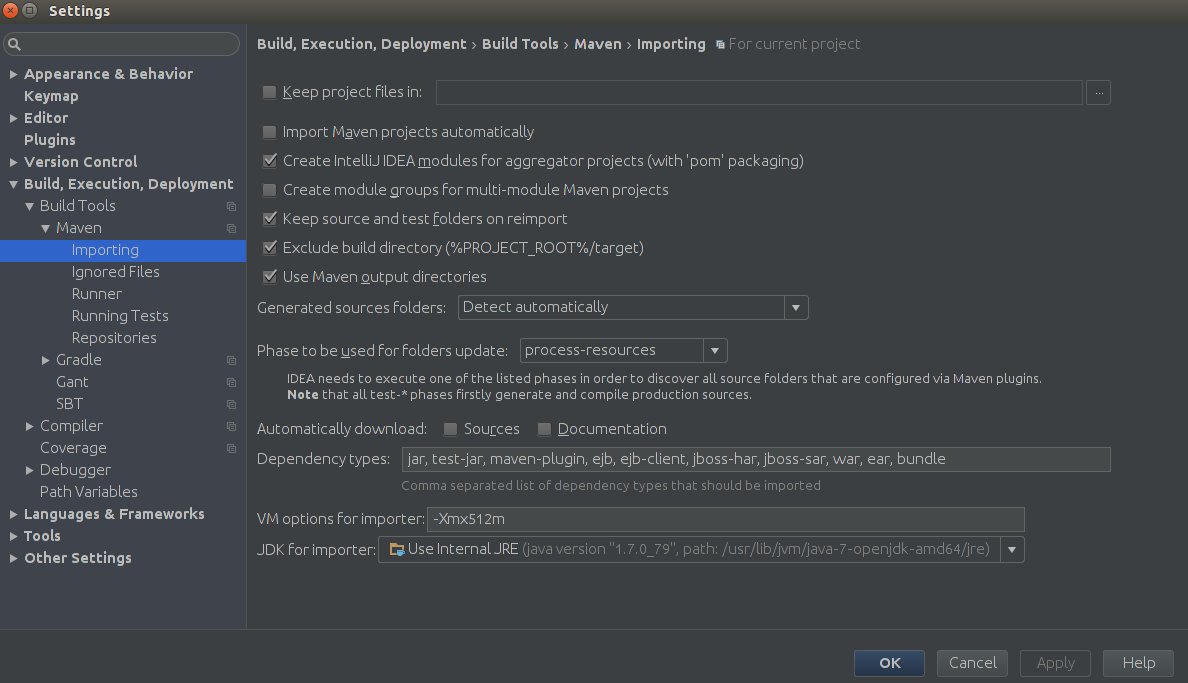This screenshot has width=1188, height=683.
Task: Click the Dependency types text field
Action: tap(755, 460)
